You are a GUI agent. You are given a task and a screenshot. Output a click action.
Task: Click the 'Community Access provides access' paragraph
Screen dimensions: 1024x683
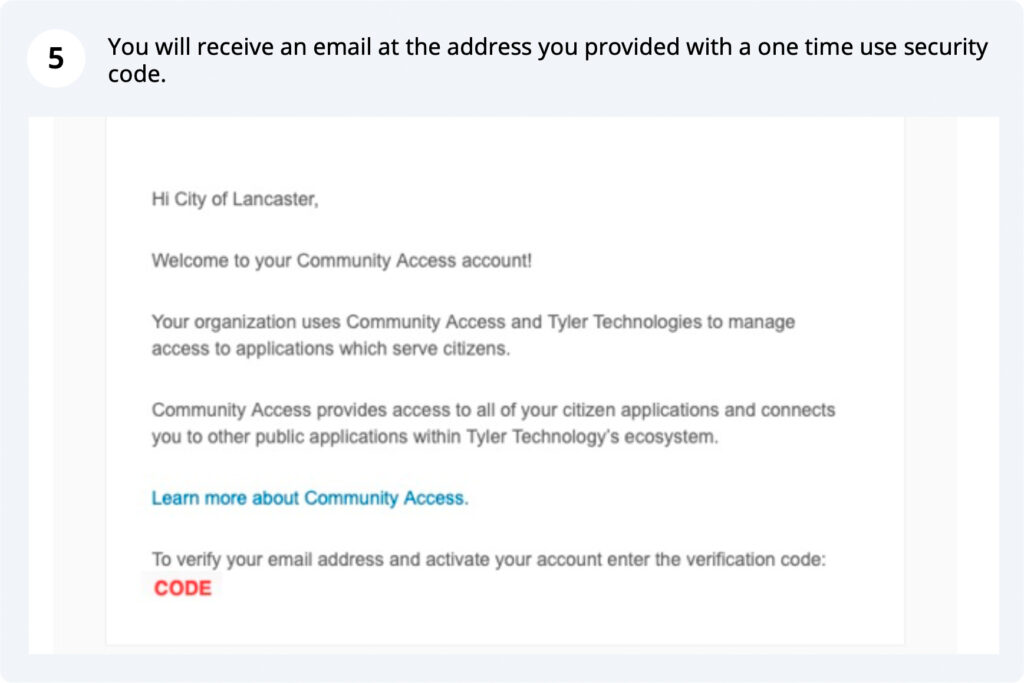493,423
